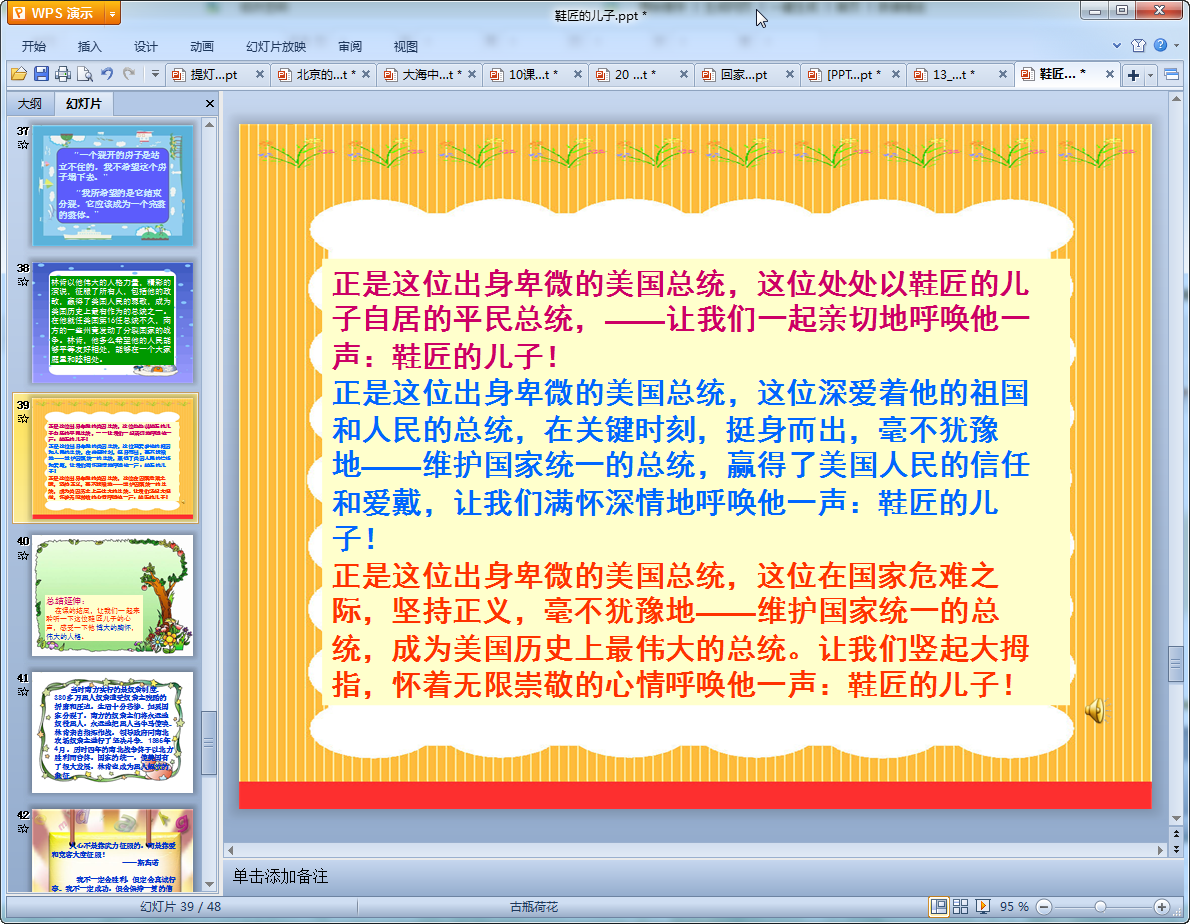Open the 设计 menu tab
Screen dimensions: 1190x924
pyautogui.click(x=146, y=46)
